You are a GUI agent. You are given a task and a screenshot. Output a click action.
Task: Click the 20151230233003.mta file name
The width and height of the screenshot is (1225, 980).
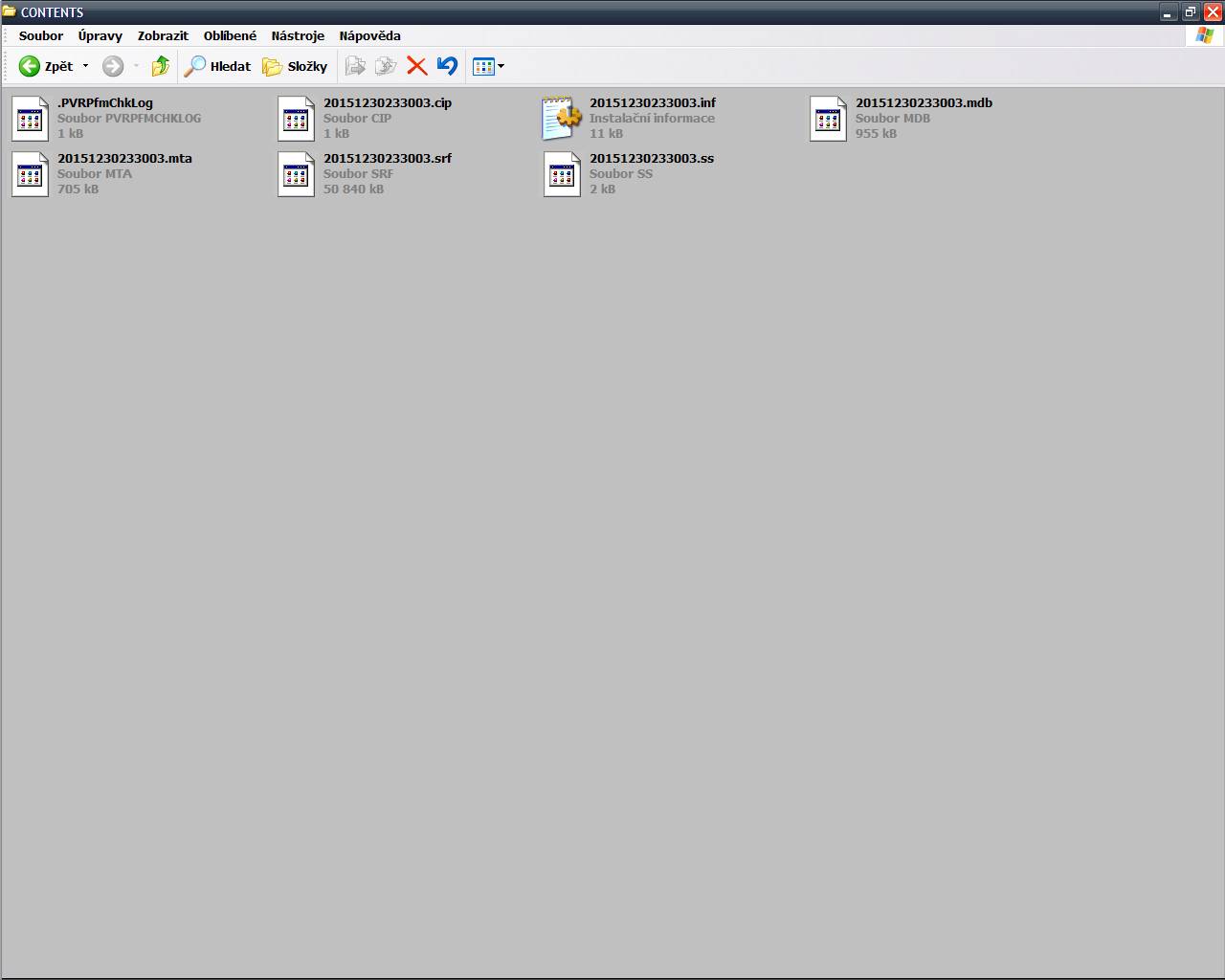(x=124, y=158)
